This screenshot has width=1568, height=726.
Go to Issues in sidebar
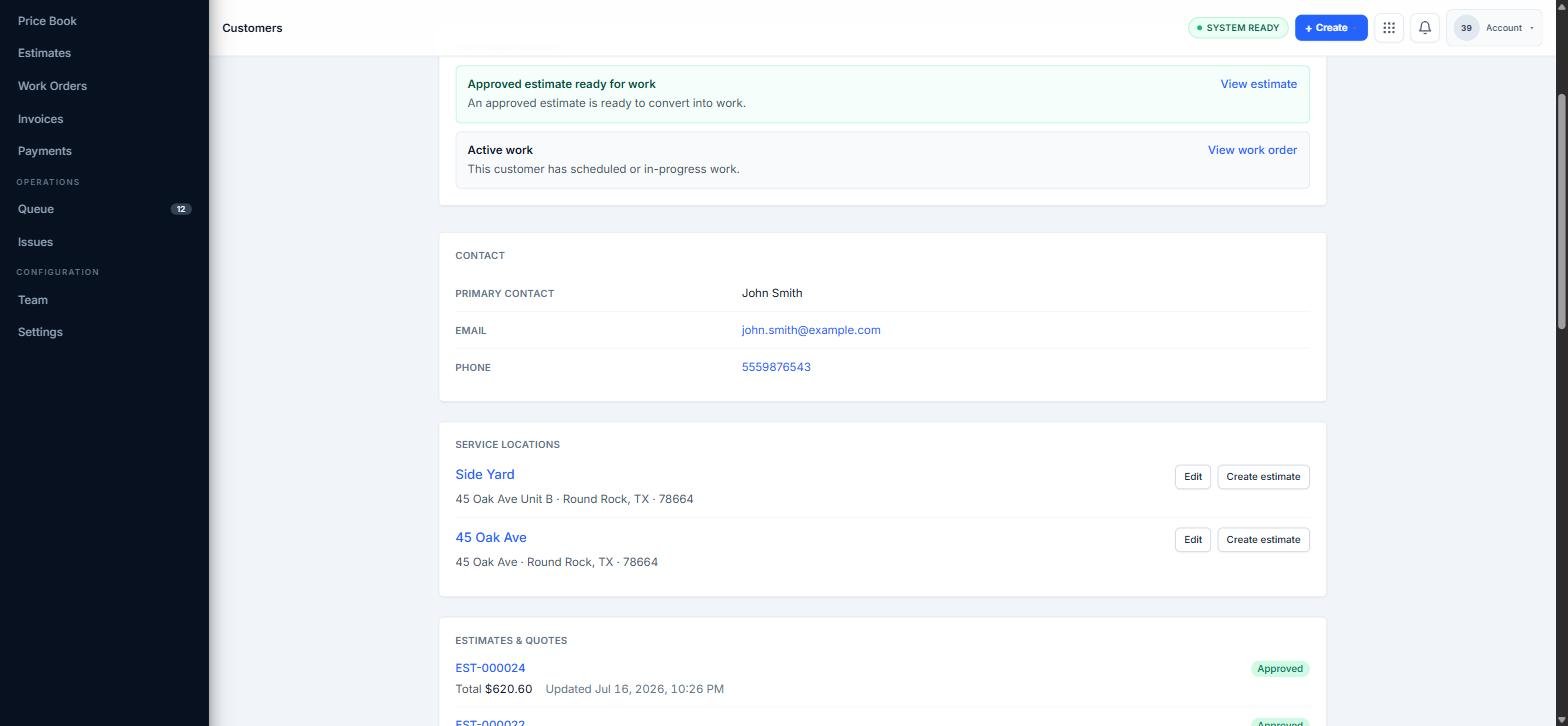pyautogui.click(x=35, y=242)
